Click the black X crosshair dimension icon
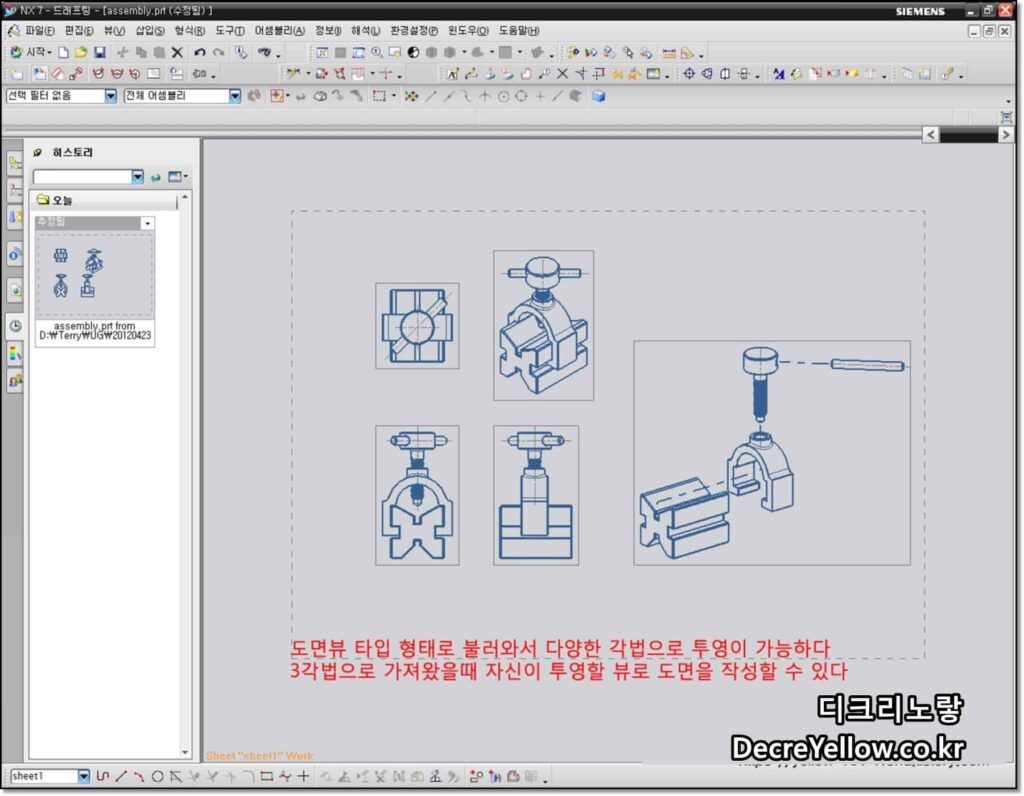This screenshot has height=796, width=1024. point(562,74)
